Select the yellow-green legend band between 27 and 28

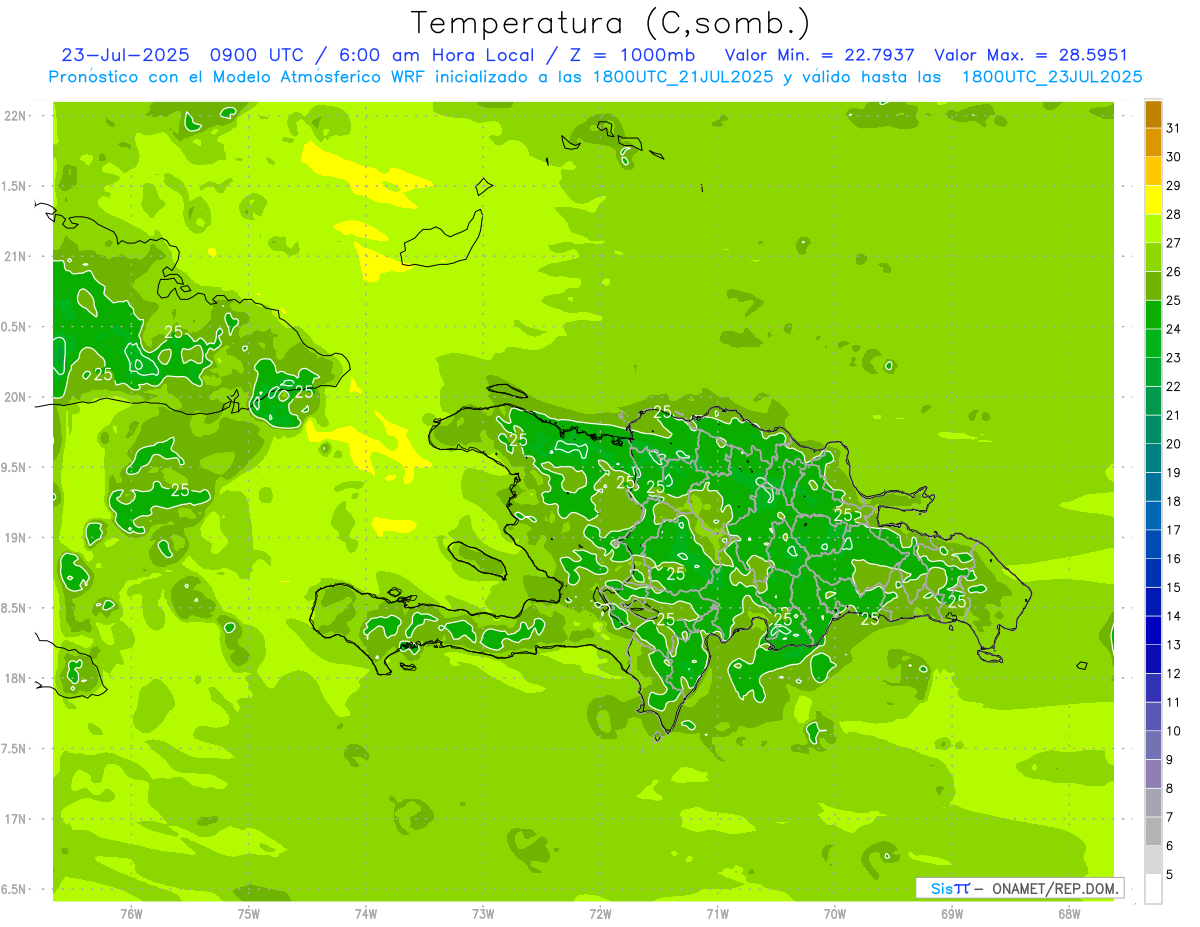(1153, 228)
